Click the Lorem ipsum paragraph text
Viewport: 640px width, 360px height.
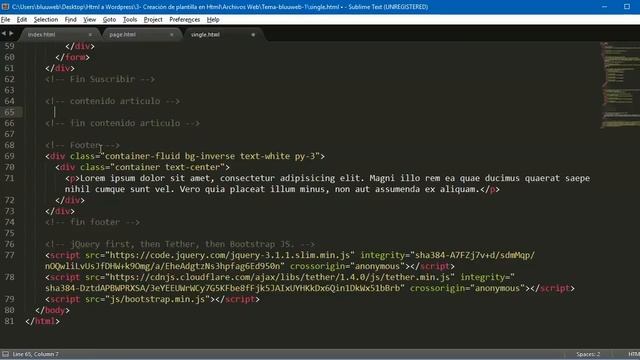[x=327, y=184]
